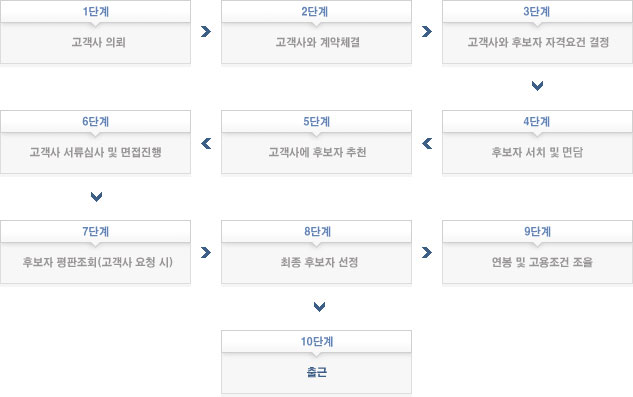The image size is (633, 397).
Task: Click the 출근 final step text
Action: click(x=317, y=372)
